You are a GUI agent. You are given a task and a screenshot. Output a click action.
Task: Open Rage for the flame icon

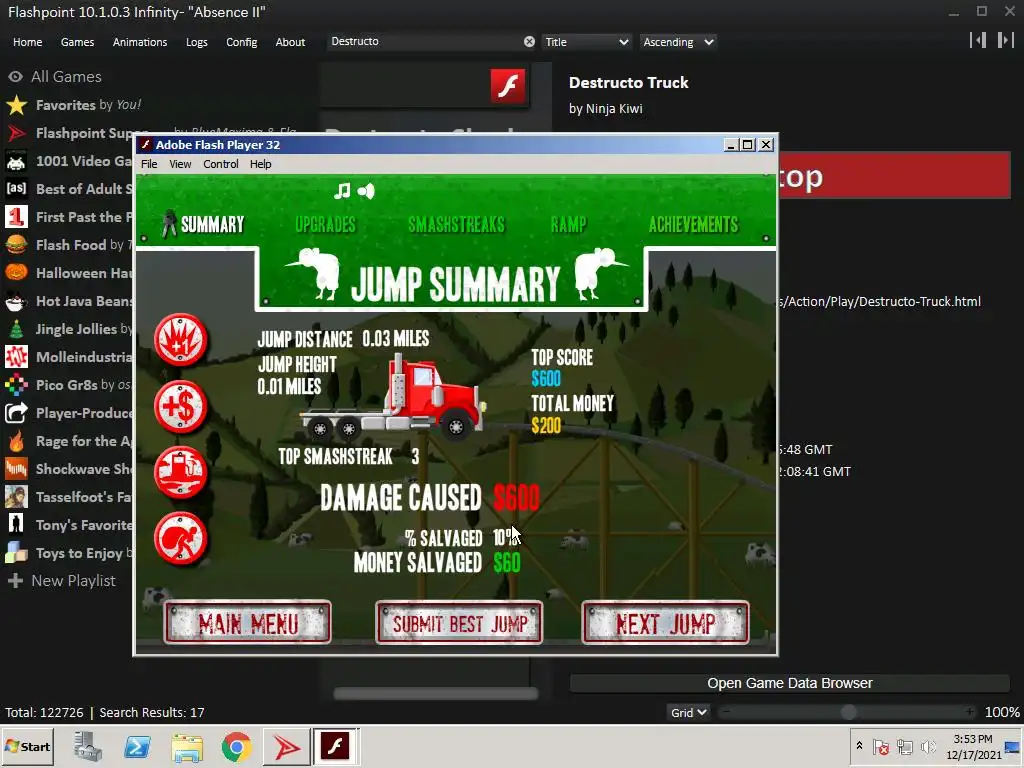(x=16, y=441)
